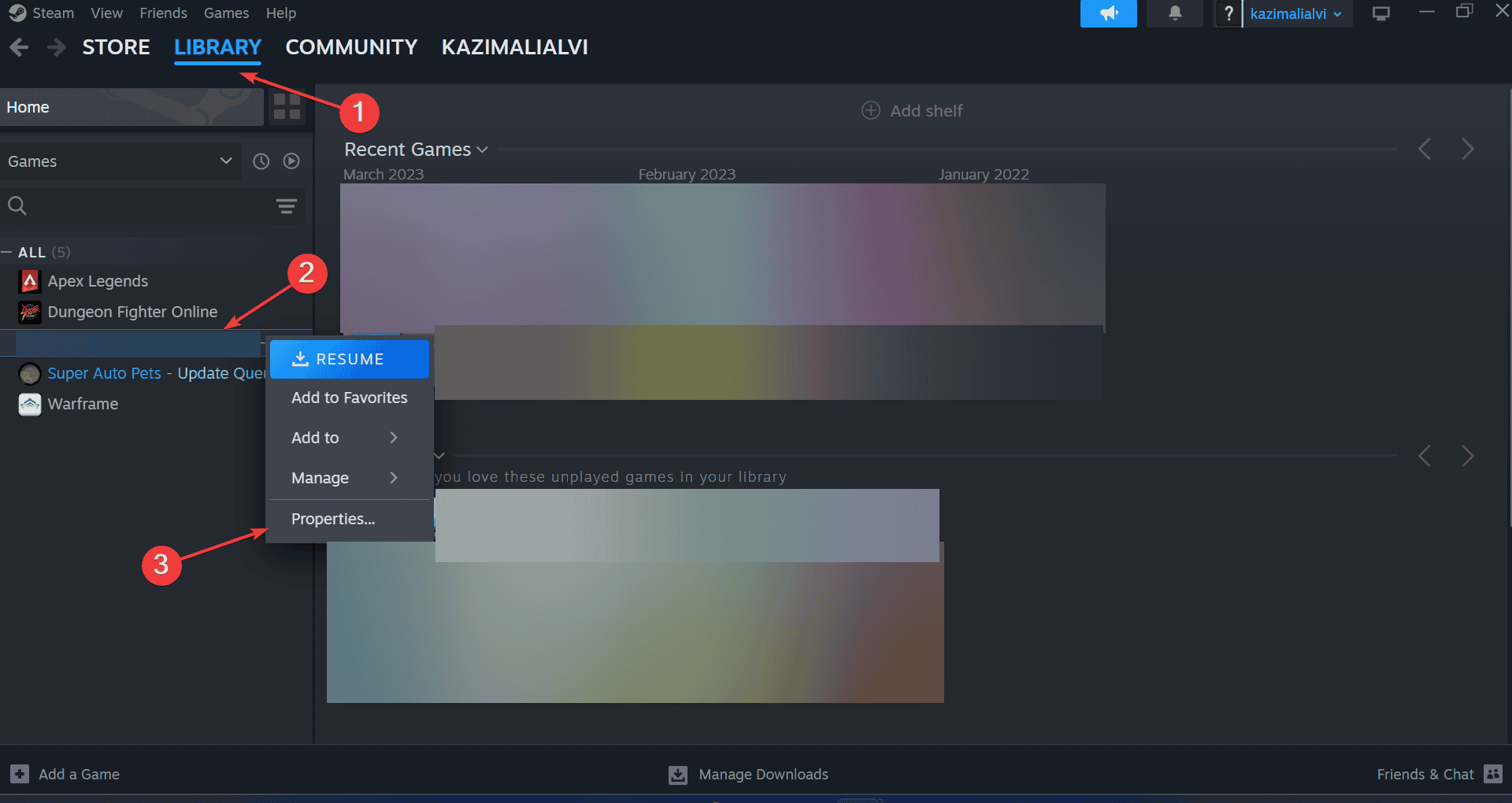Open the Games category dropdown

(120, 161)
